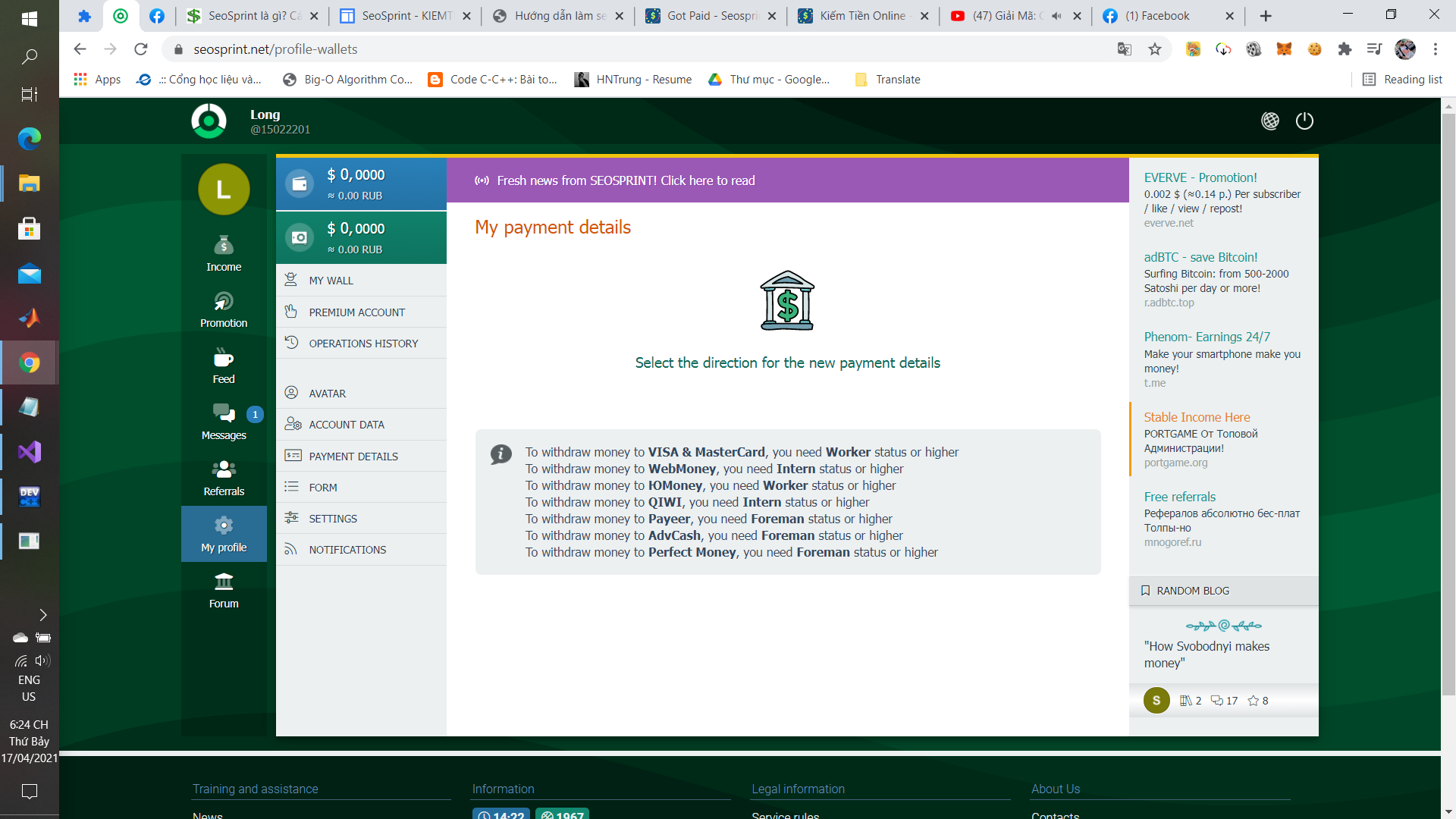
Task: Click the Fresh news from SEOSPRINT banner
Action: (626, 180)
